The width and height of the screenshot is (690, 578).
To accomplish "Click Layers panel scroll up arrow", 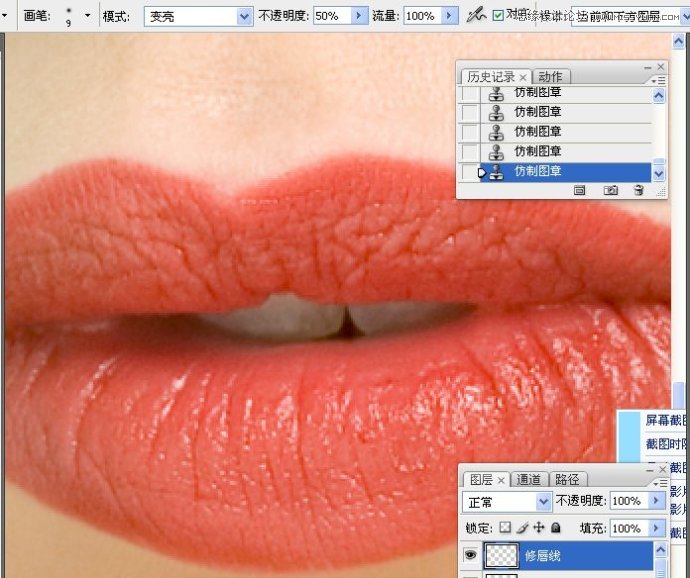I will tap(660, 549).
